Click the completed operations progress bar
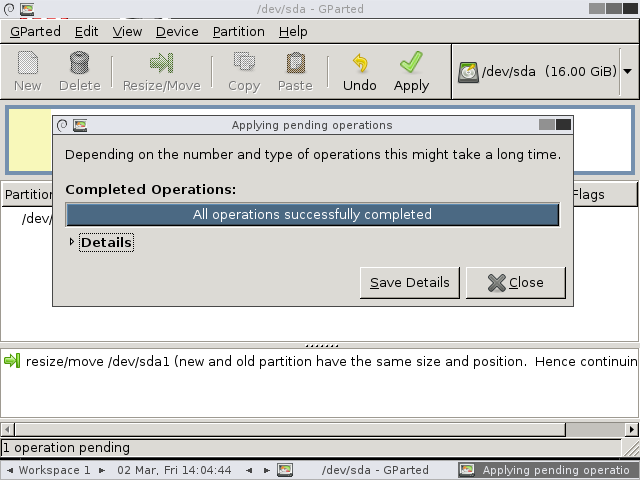The image size is (640, 480). (x=312, y=215)
